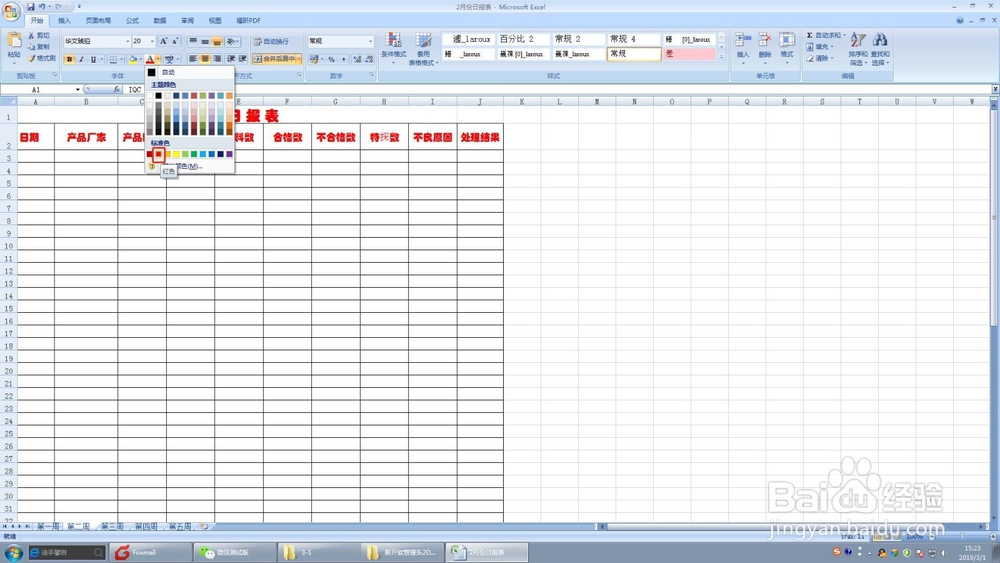Click the fill color paint bucket

(133, 59)
